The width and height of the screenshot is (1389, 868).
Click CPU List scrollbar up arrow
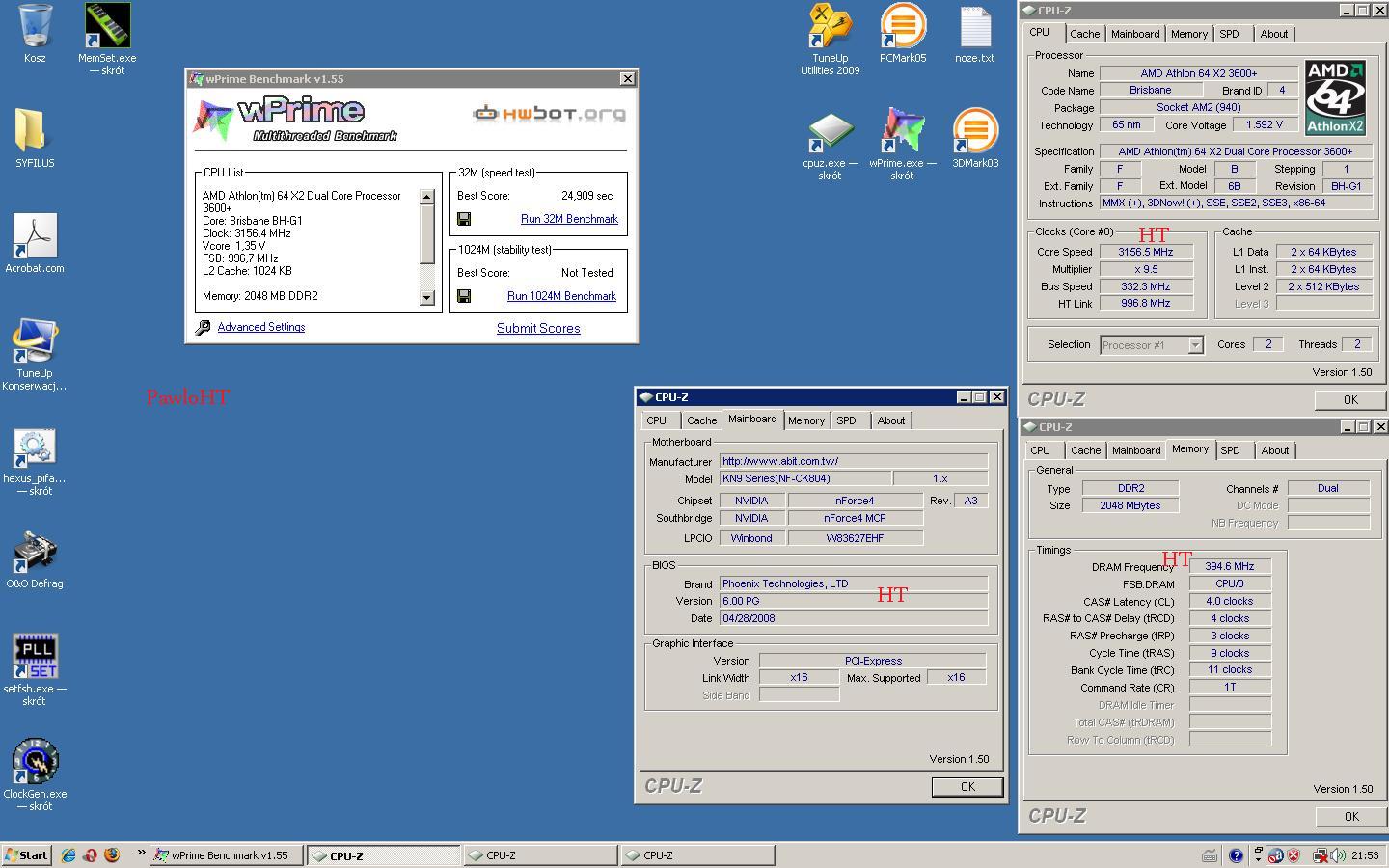427,197
